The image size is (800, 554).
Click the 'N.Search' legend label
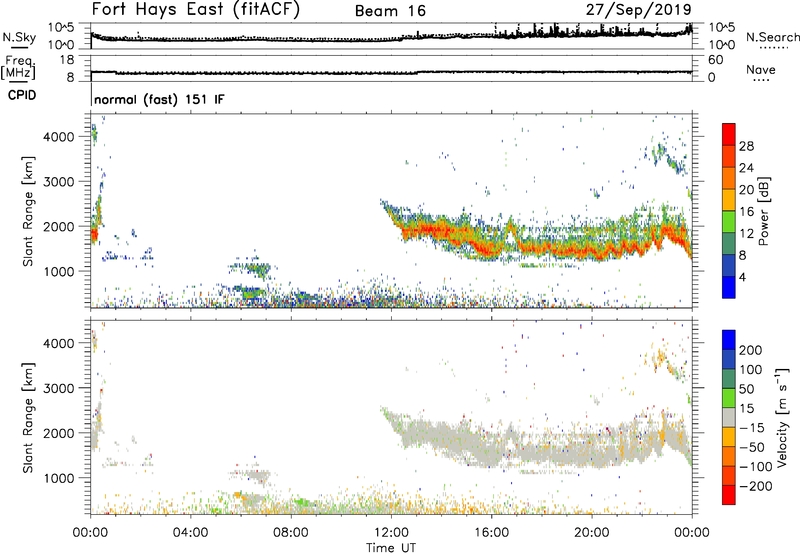click(772, 37)
